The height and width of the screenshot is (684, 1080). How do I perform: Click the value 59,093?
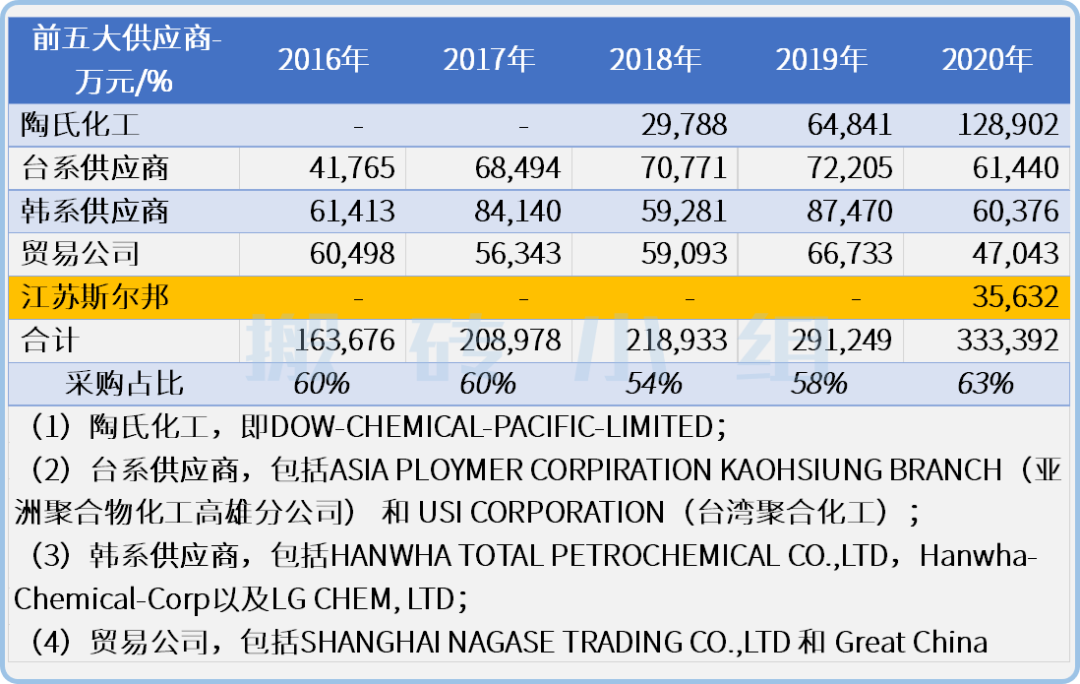pos(684,254)
